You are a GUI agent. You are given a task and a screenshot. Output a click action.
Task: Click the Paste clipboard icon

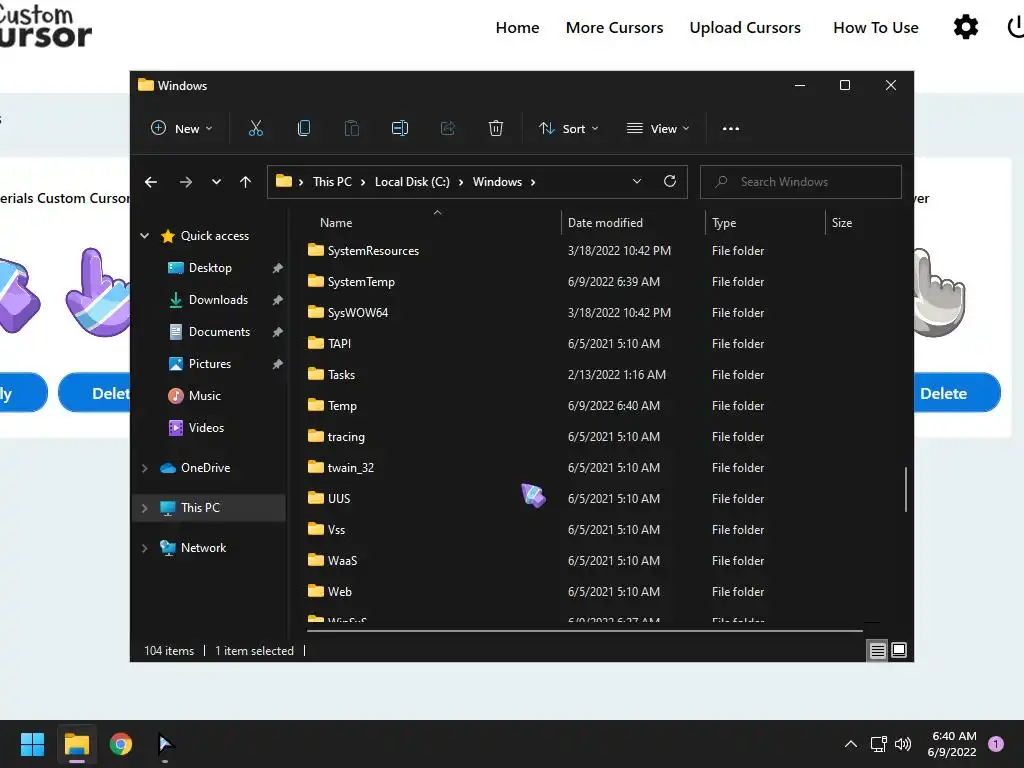click(351, 128)
